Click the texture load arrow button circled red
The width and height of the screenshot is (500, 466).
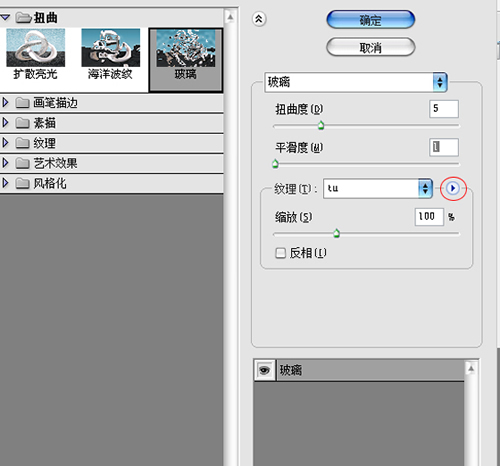point(453,188)
